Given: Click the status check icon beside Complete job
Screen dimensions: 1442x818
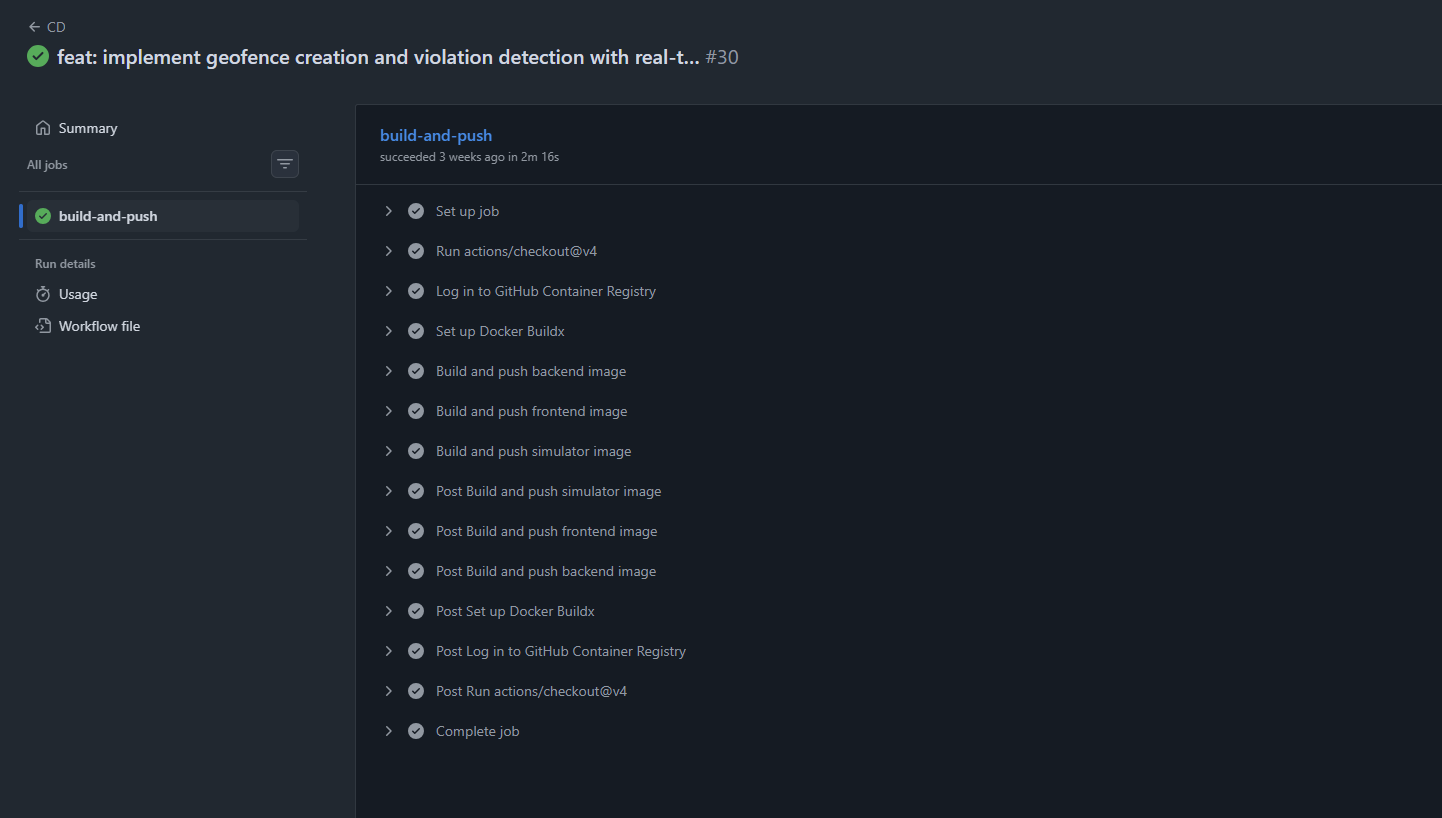Looking at the screenshot, I should (416, 731).
